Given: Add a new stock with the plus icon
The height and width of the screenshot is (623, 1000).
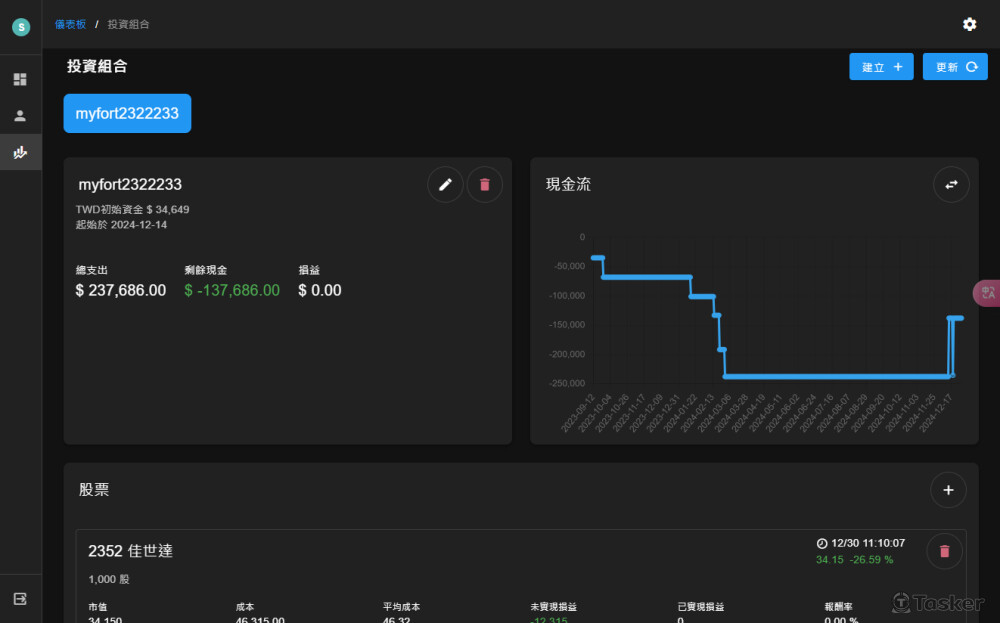Looking at the screenshot, I should (948, 490).
